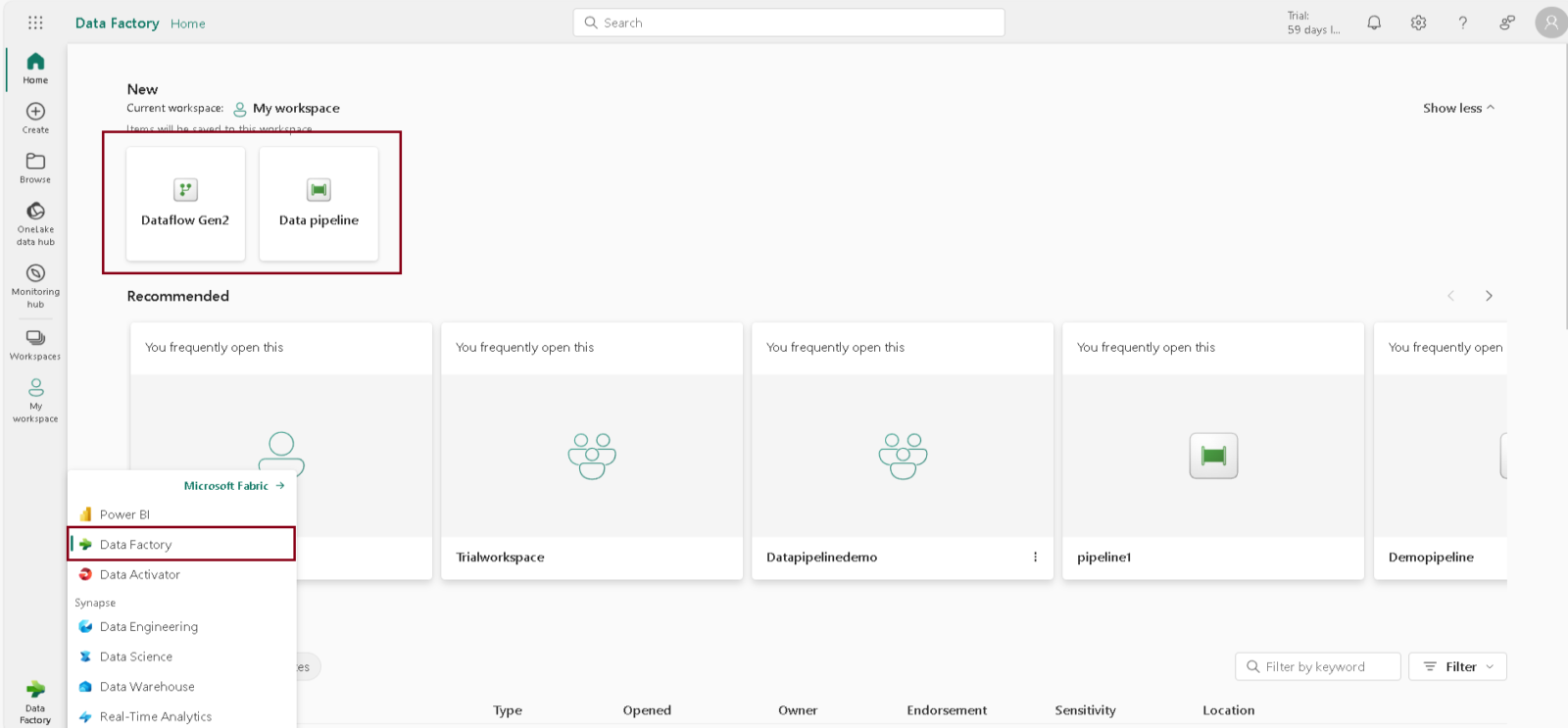Open settings gear

[x=1418, y=23]
